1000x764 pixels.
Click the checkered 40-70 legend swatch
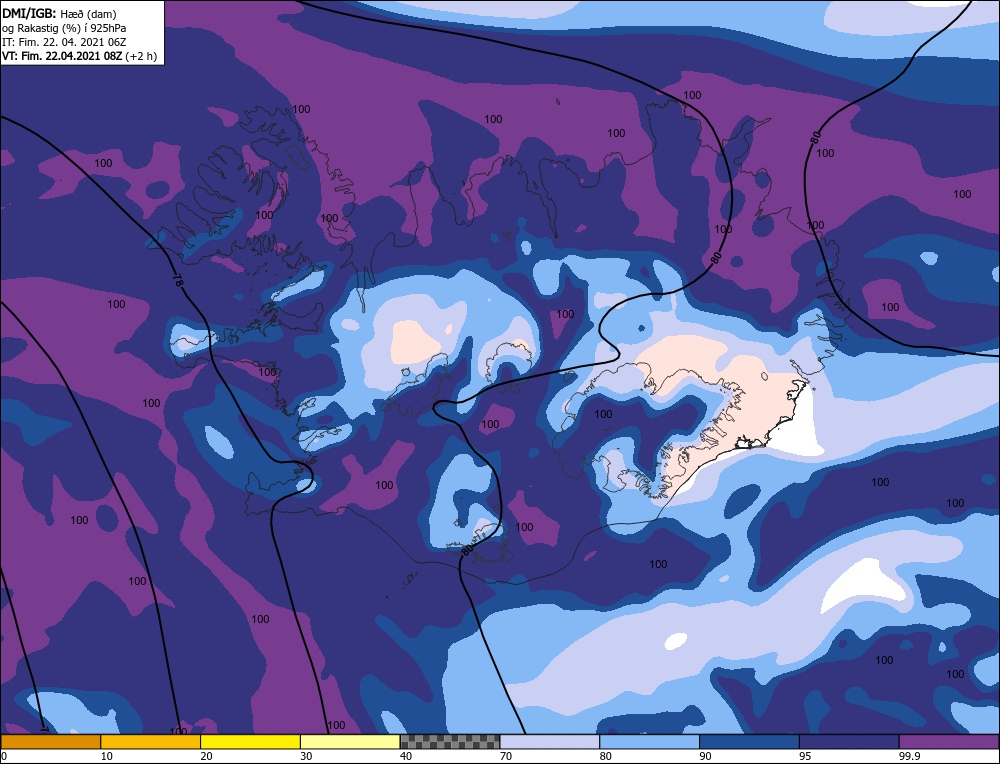[x=450, y=742]
